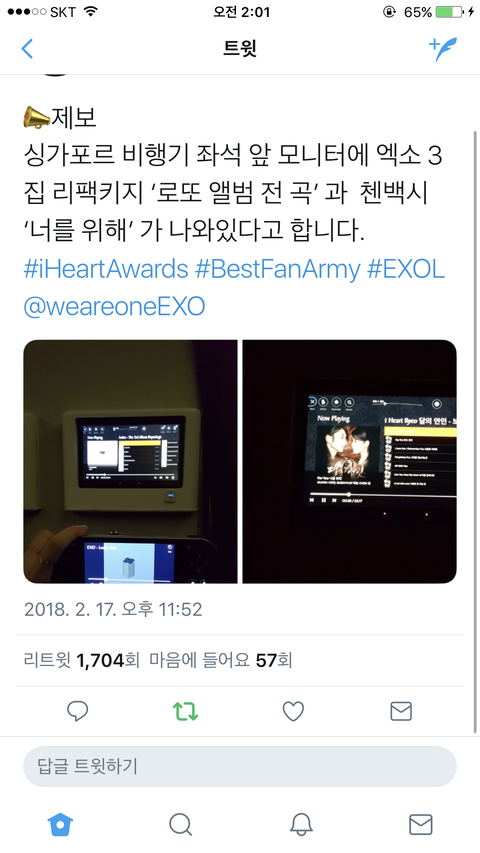This screenshot has width=480, height=853.
Task: Open the Notifications bell tab
Action: point(300,824)
